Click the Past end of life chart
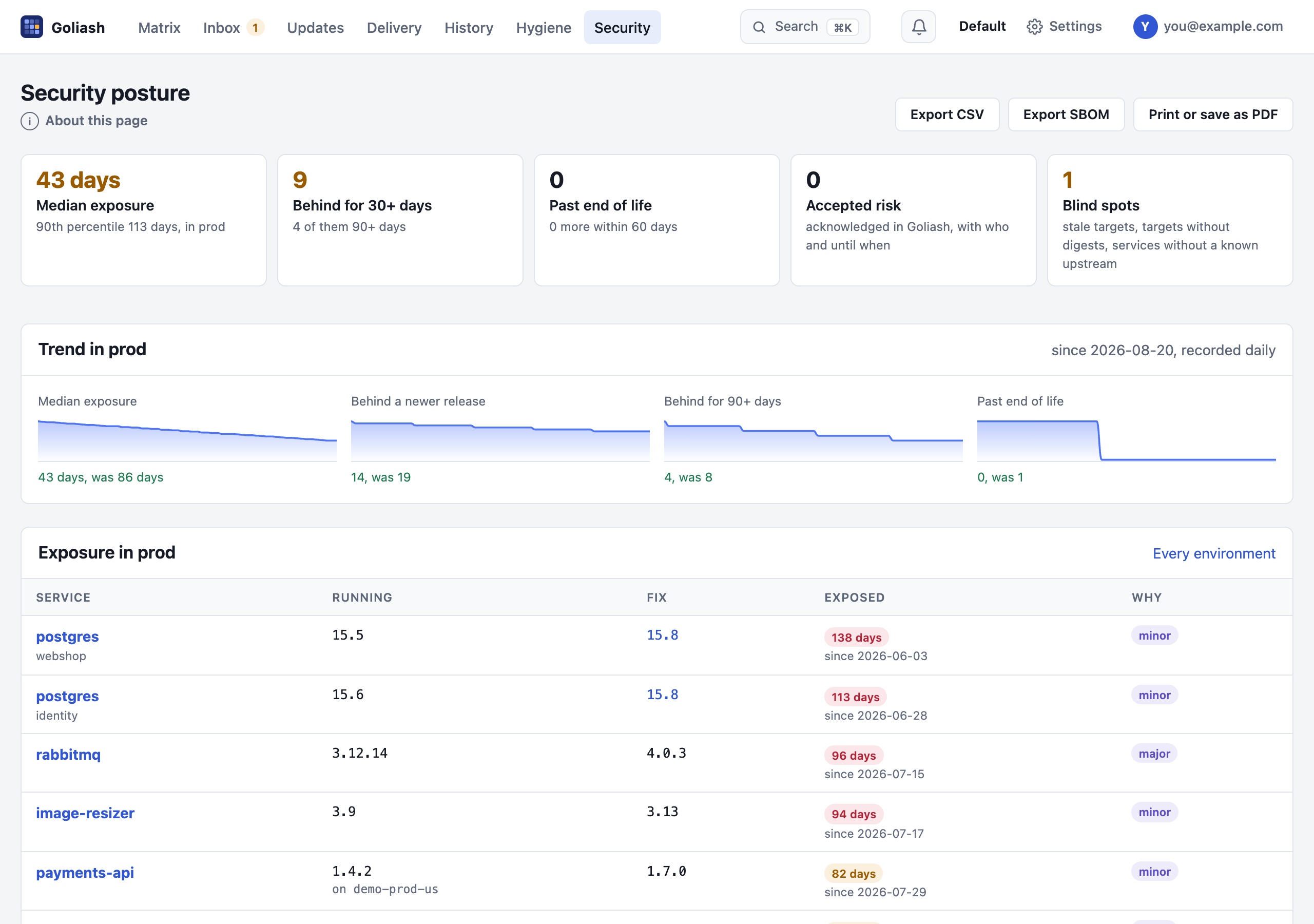The width and height of the screenshot is (1314, 924). click(x=1126, y=440)
